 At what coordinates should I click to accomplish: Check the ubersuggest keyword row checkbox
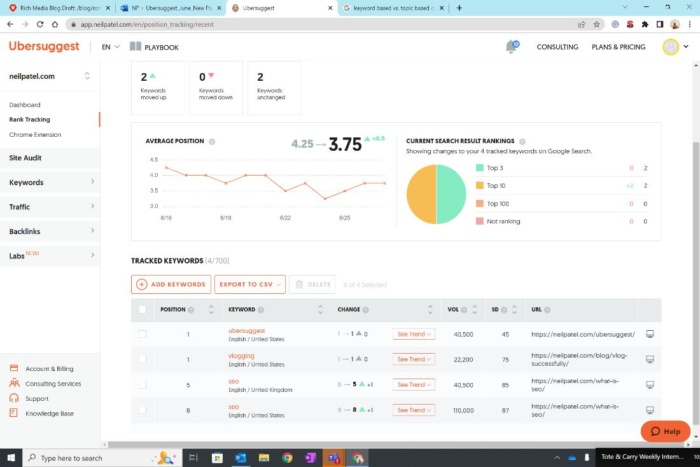click(x=142, y=334)
